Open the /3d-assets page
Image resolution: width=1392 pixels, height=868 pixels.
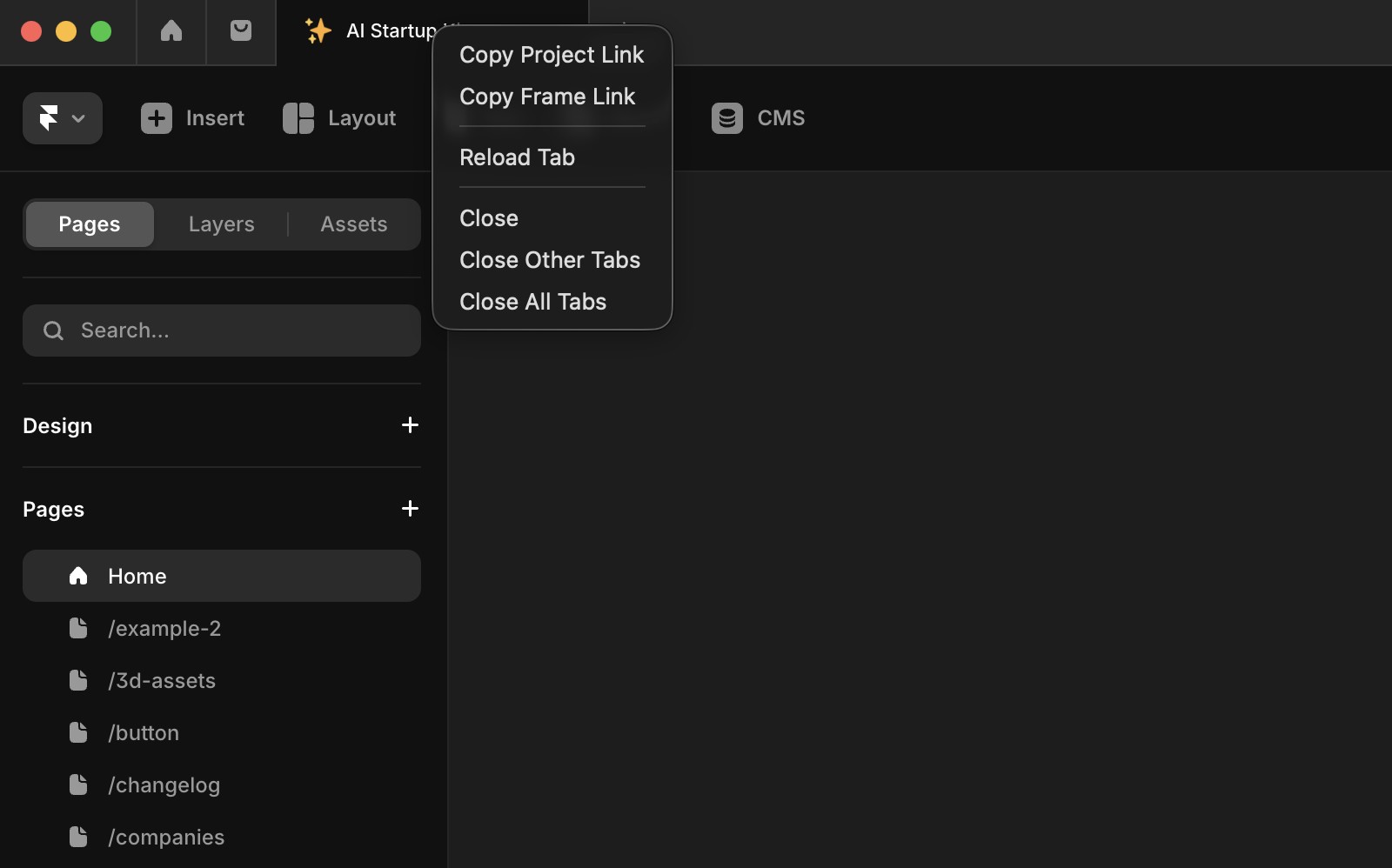222,680
